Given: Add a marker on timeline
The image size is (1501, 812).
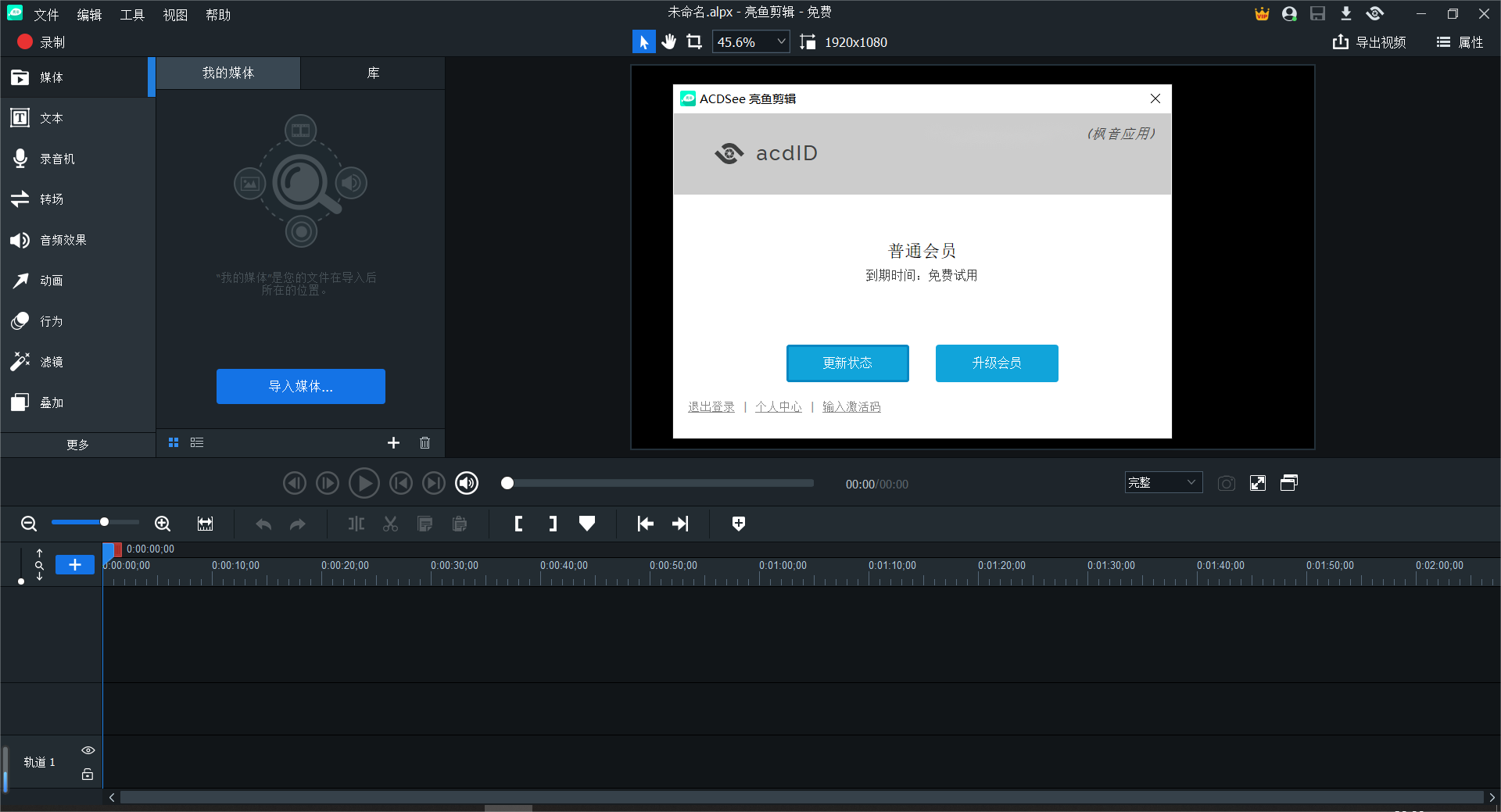Looking at the screenshot, I should 587,524.
